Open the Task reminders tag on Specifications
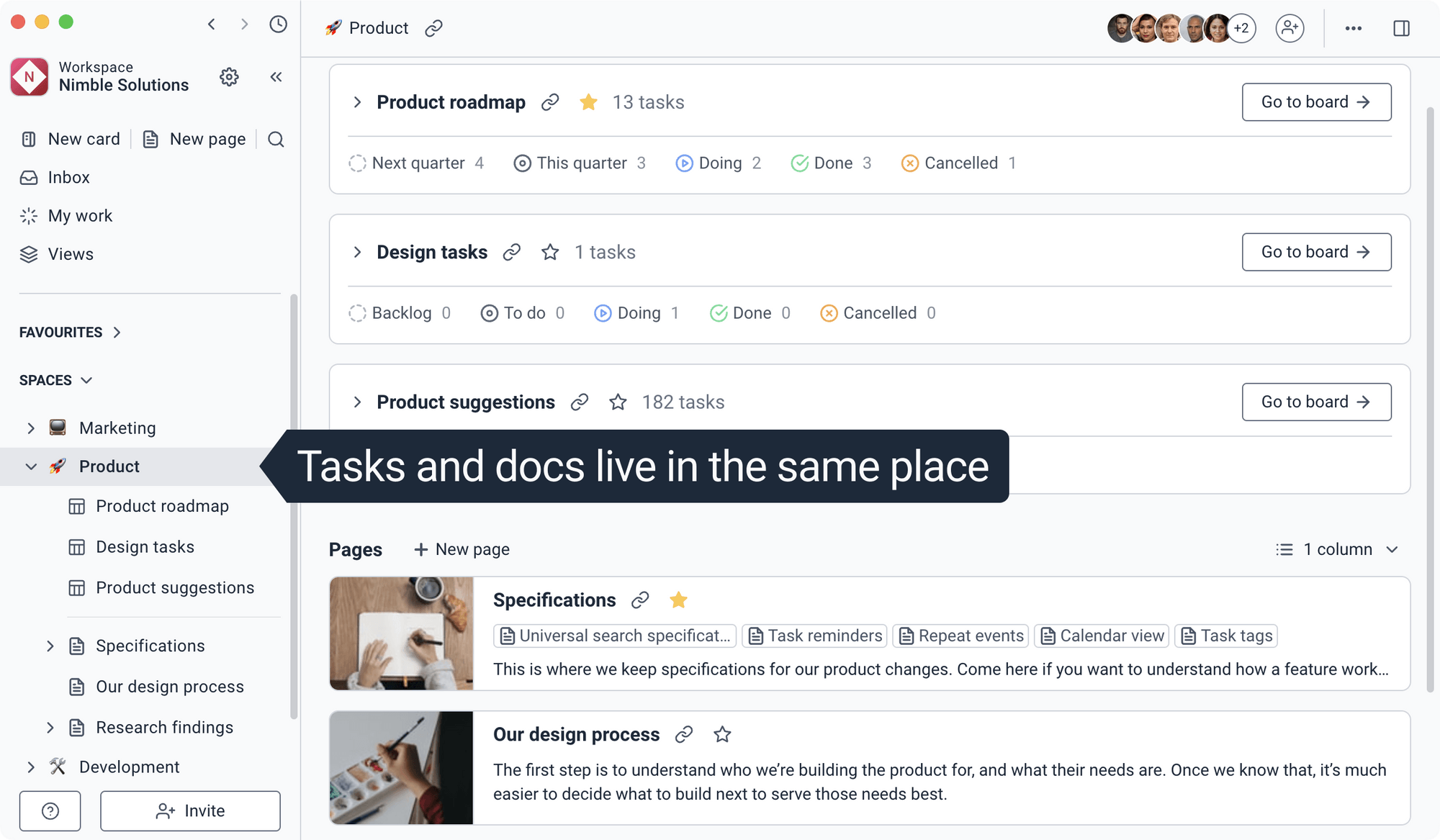The width and height of the screenshot is (1440, 840). tap(814, 636)
